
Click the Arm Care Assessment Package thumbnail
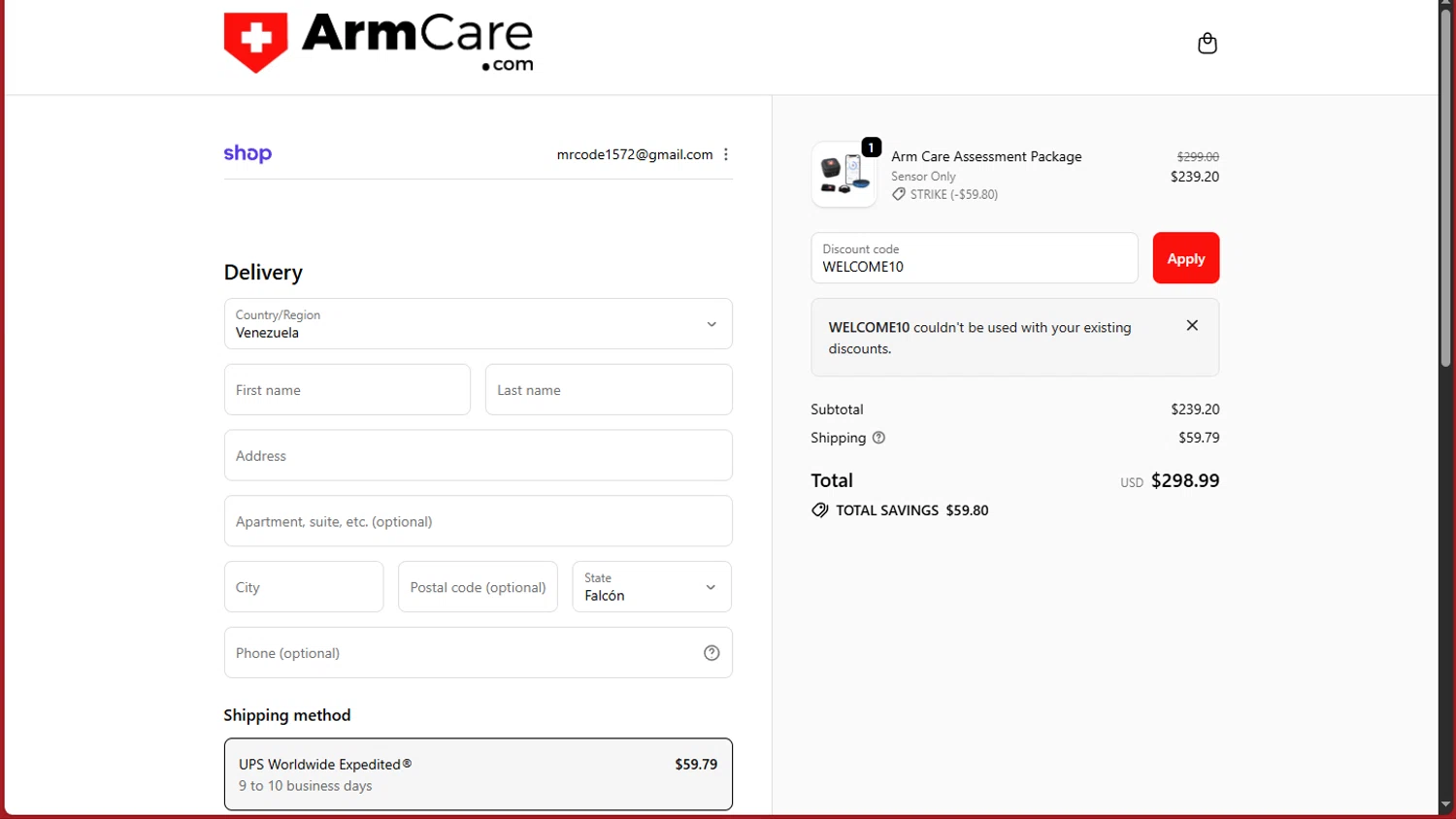[x=844, y=175]
